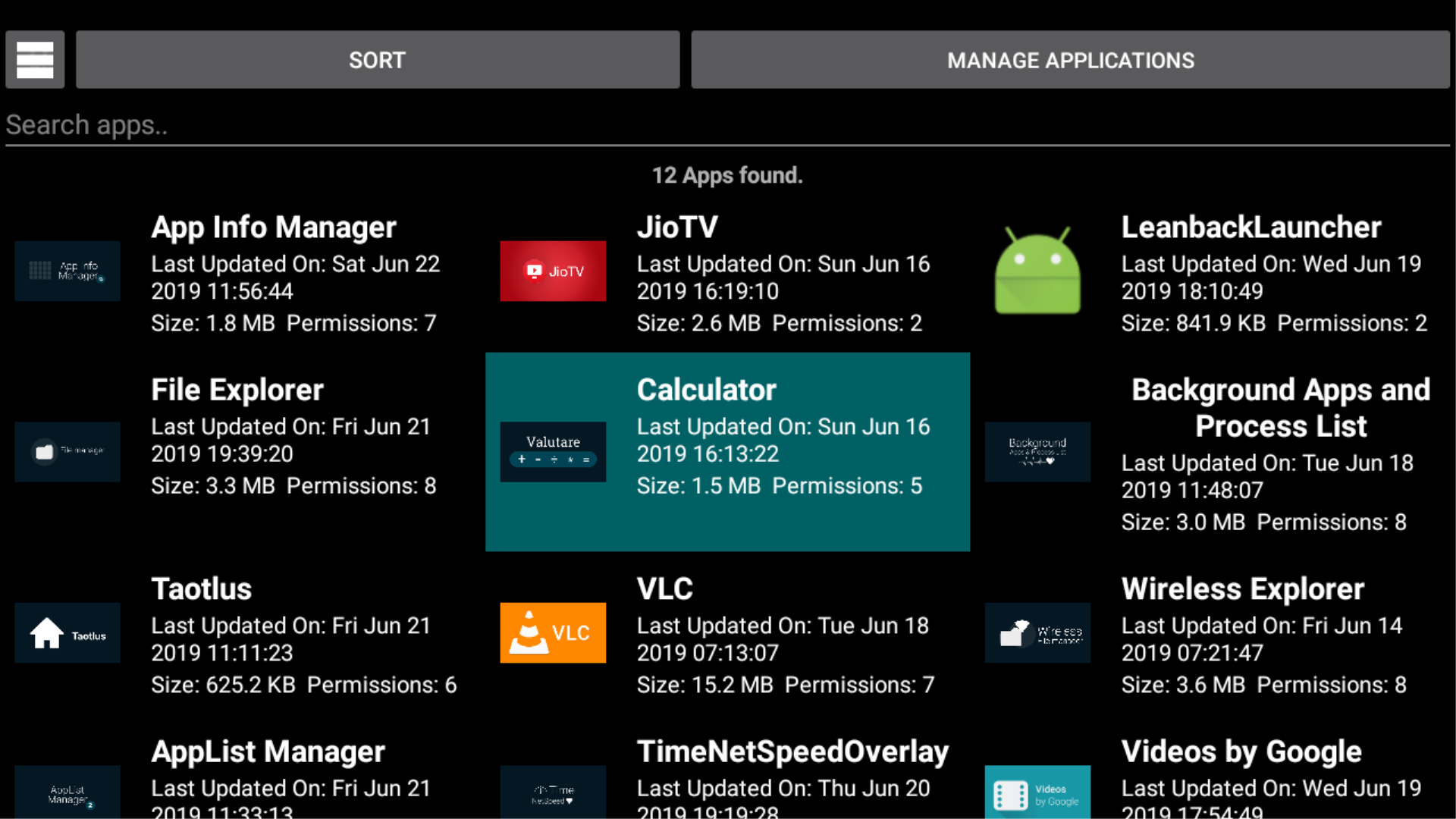The image size is (1456, 819).
Task: Open the Videos by Google icon
Action: (1037, 791)
